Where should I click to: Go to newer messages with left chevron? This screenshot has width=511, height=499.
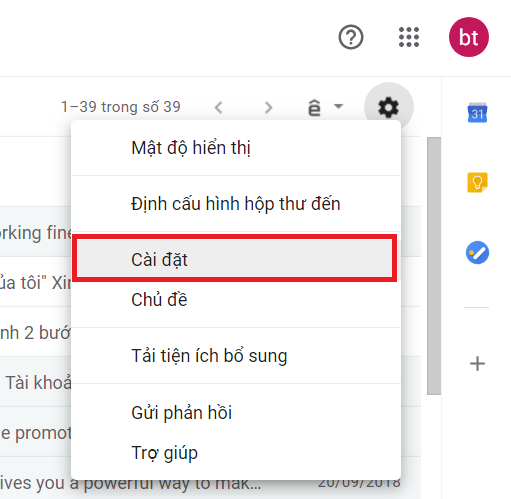(x=219, y=107)
